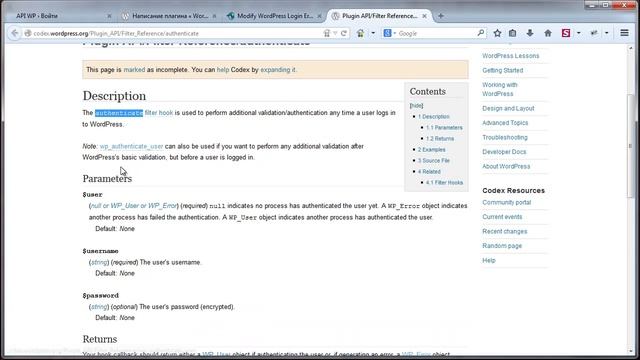
Task: Close the Modify WordPress Login tab
Action: (319, 16)
